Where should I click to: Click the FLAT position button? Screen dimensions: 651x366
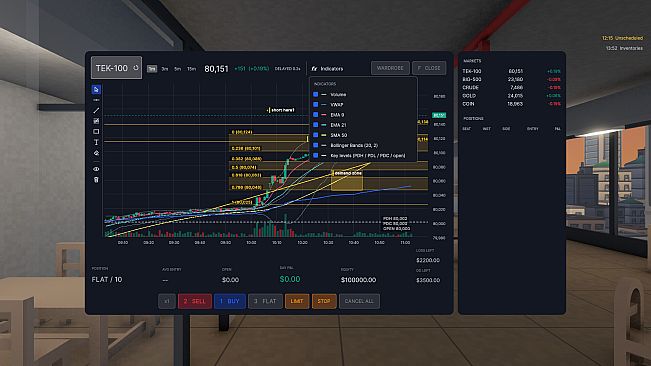(x=265, y=301)
